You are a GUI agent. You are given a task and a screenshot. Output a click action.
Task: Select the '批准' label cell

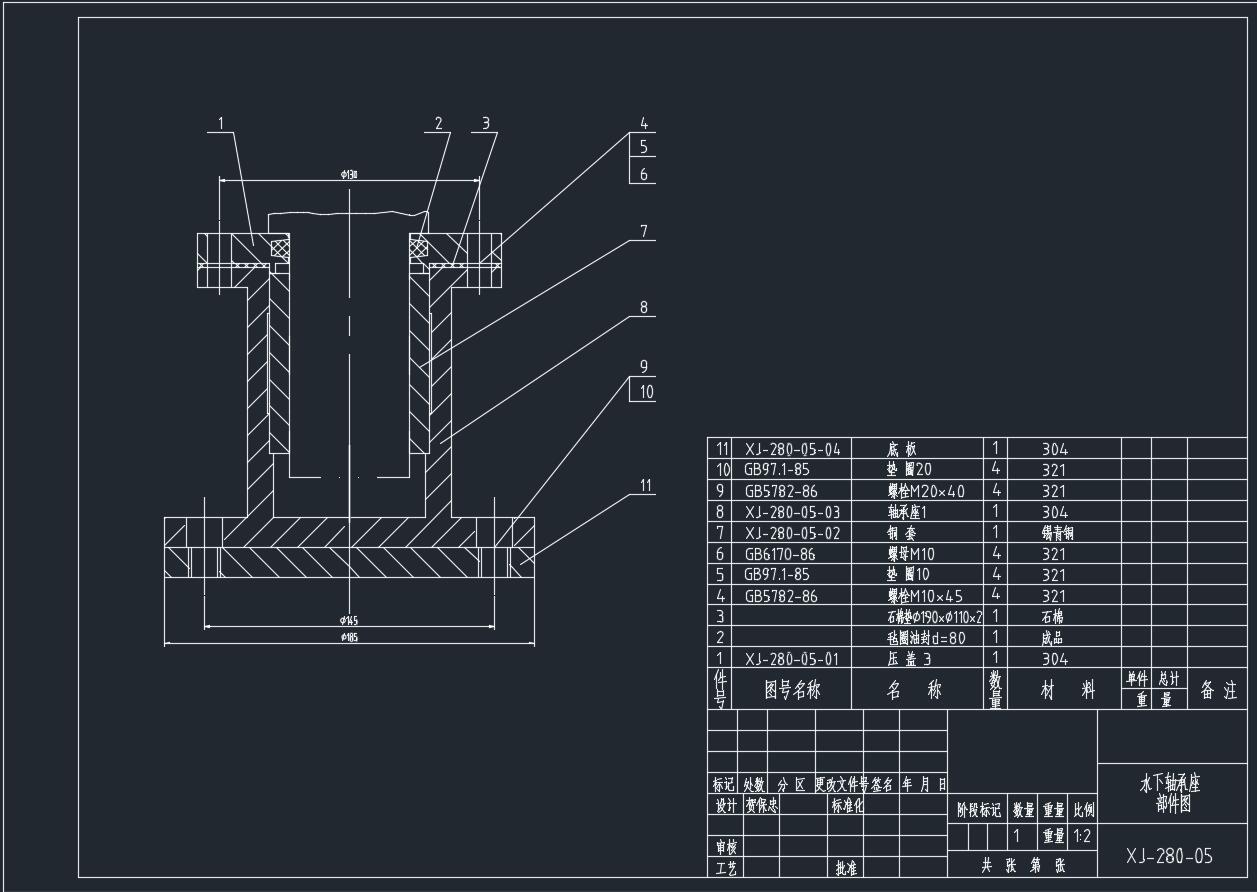(846, 868)
